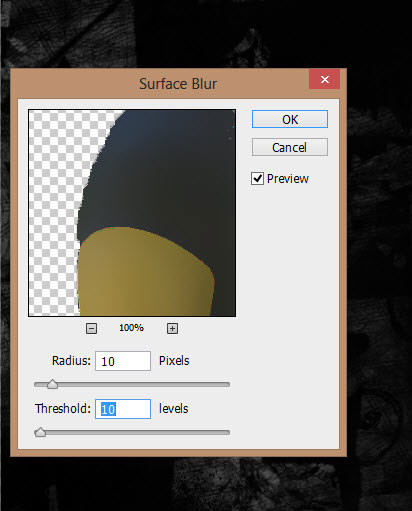Click the Threshold label

point(63,409)
